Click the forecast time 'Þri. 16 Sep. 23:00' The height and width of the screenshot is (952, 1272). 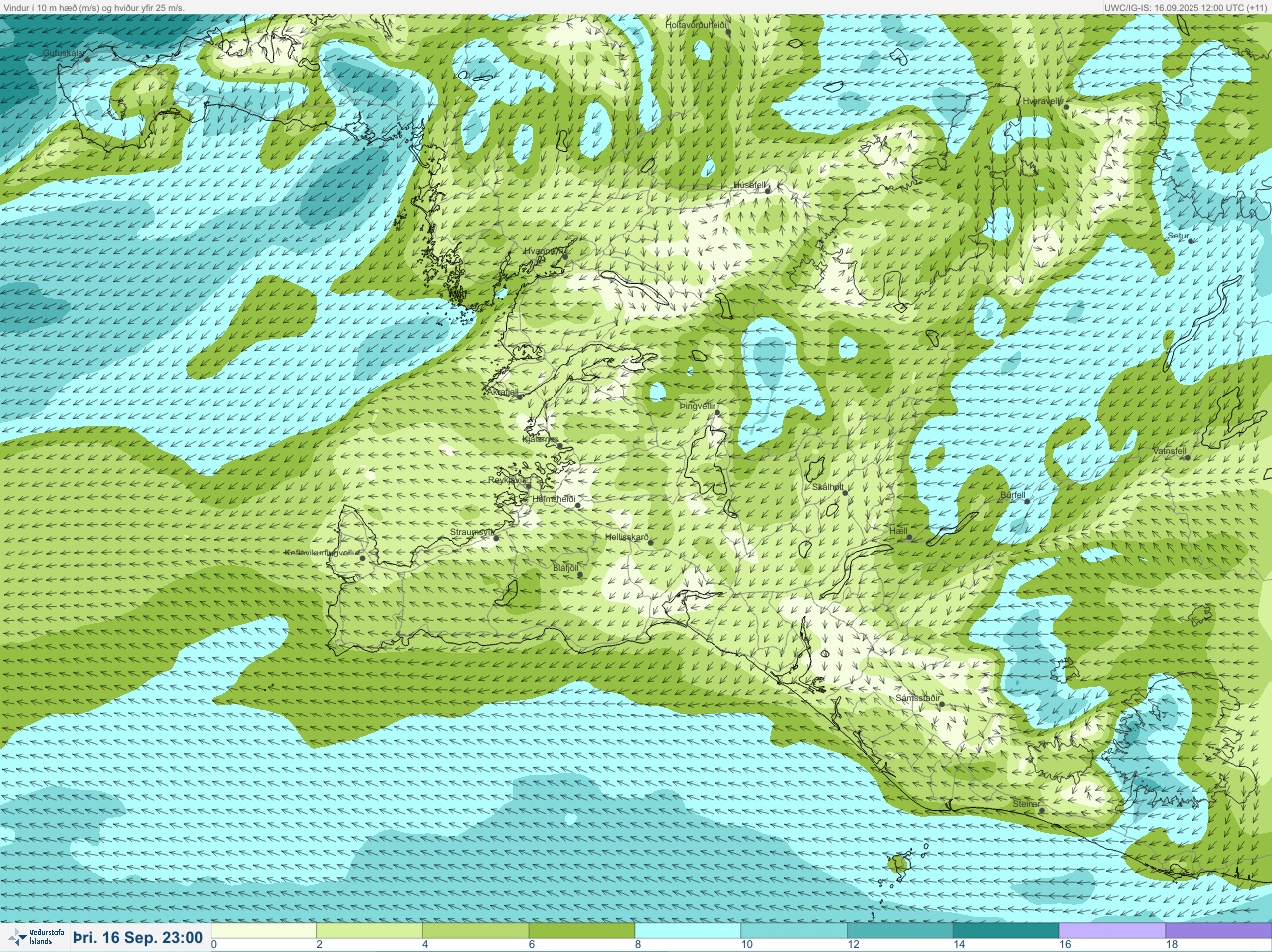click(137, 938)
